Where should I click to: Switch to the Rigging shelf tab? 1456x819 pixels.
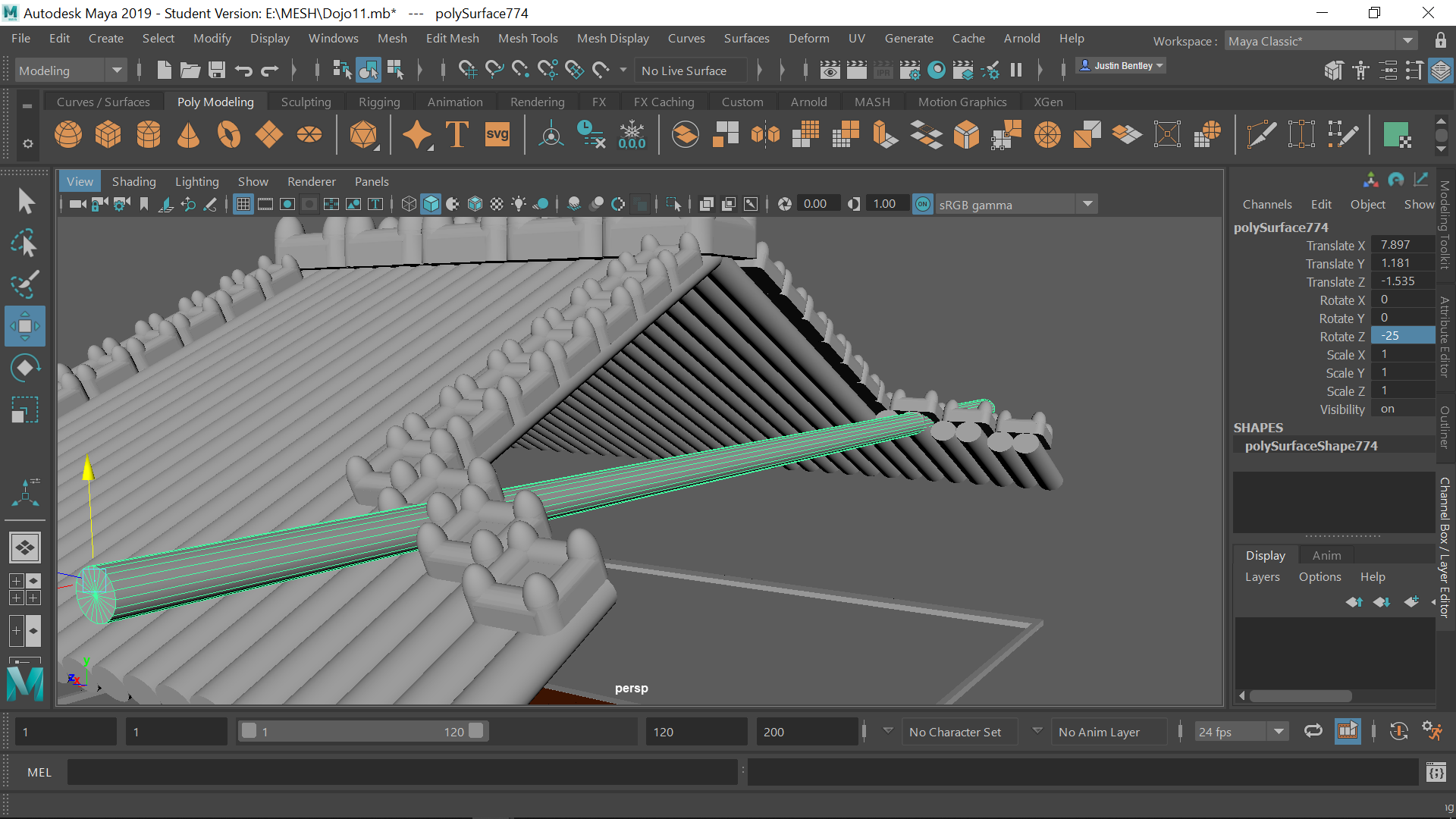[379, 102]
